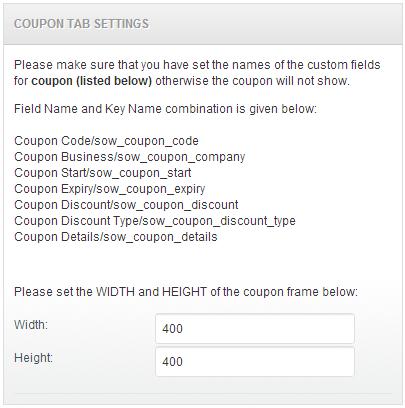Viewport: 405px width, 408px height.
Task: Click the Coupon Discount/sow_coupon_discount line
Action: pos(126,205)
